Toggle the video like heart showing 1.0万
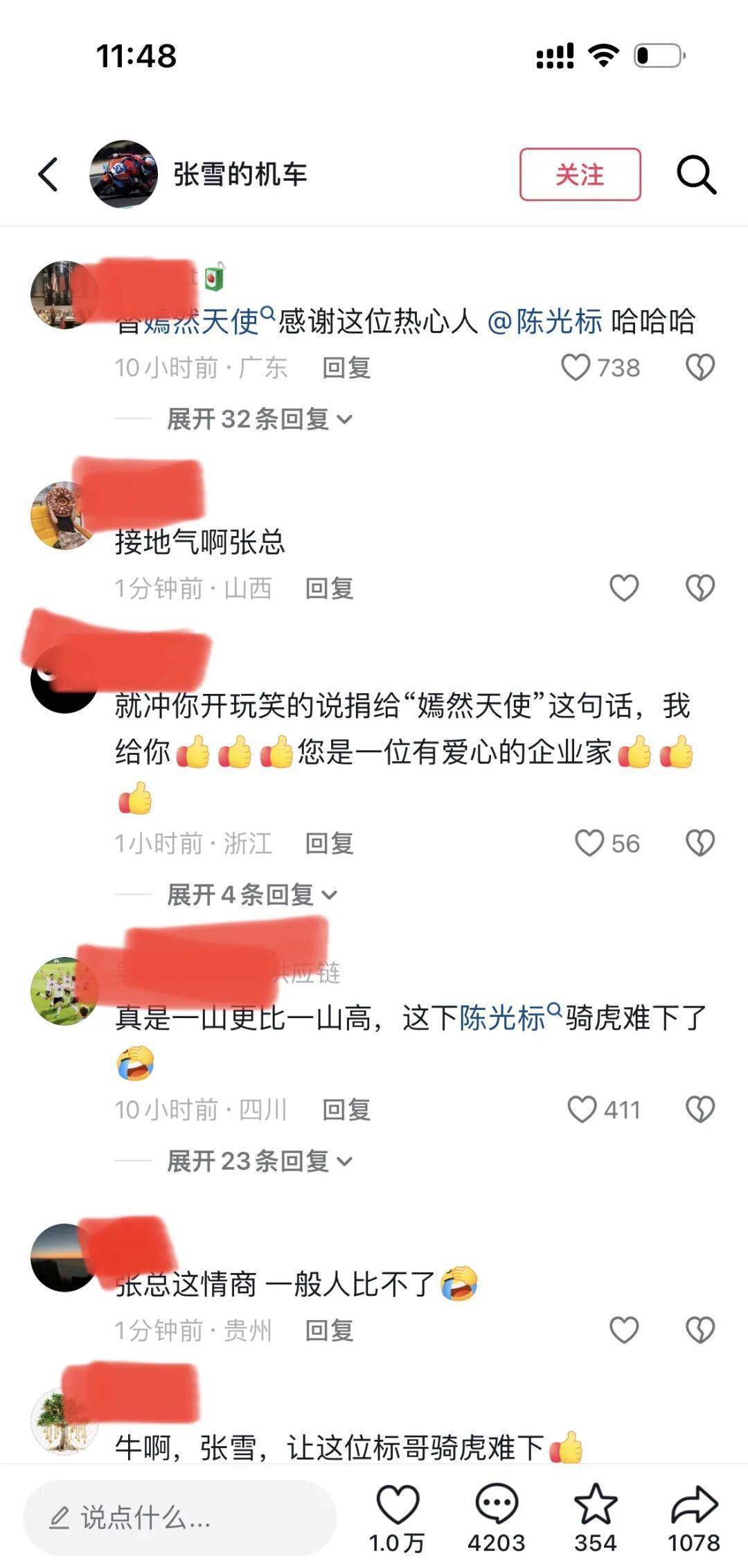Image resolution: width=748 pixels, height=1568 pixels. tap(398, 1518)
